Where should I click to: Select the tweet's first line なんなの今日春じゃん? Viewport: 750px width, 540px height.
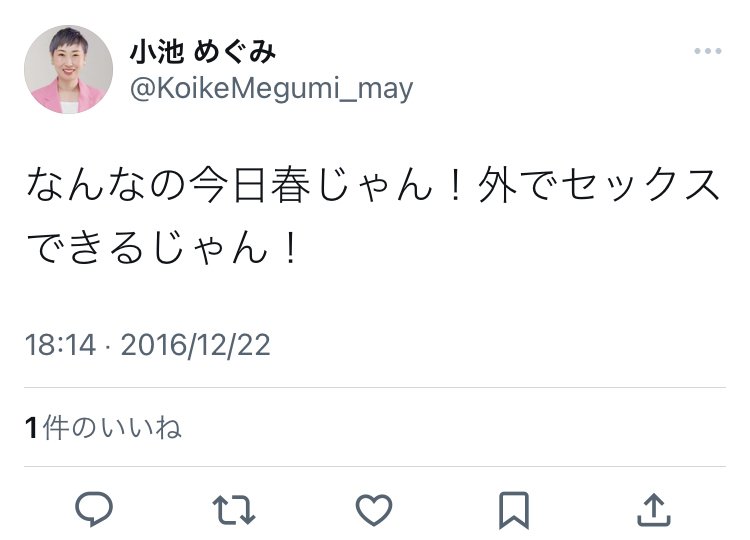[x=230, y=185]
